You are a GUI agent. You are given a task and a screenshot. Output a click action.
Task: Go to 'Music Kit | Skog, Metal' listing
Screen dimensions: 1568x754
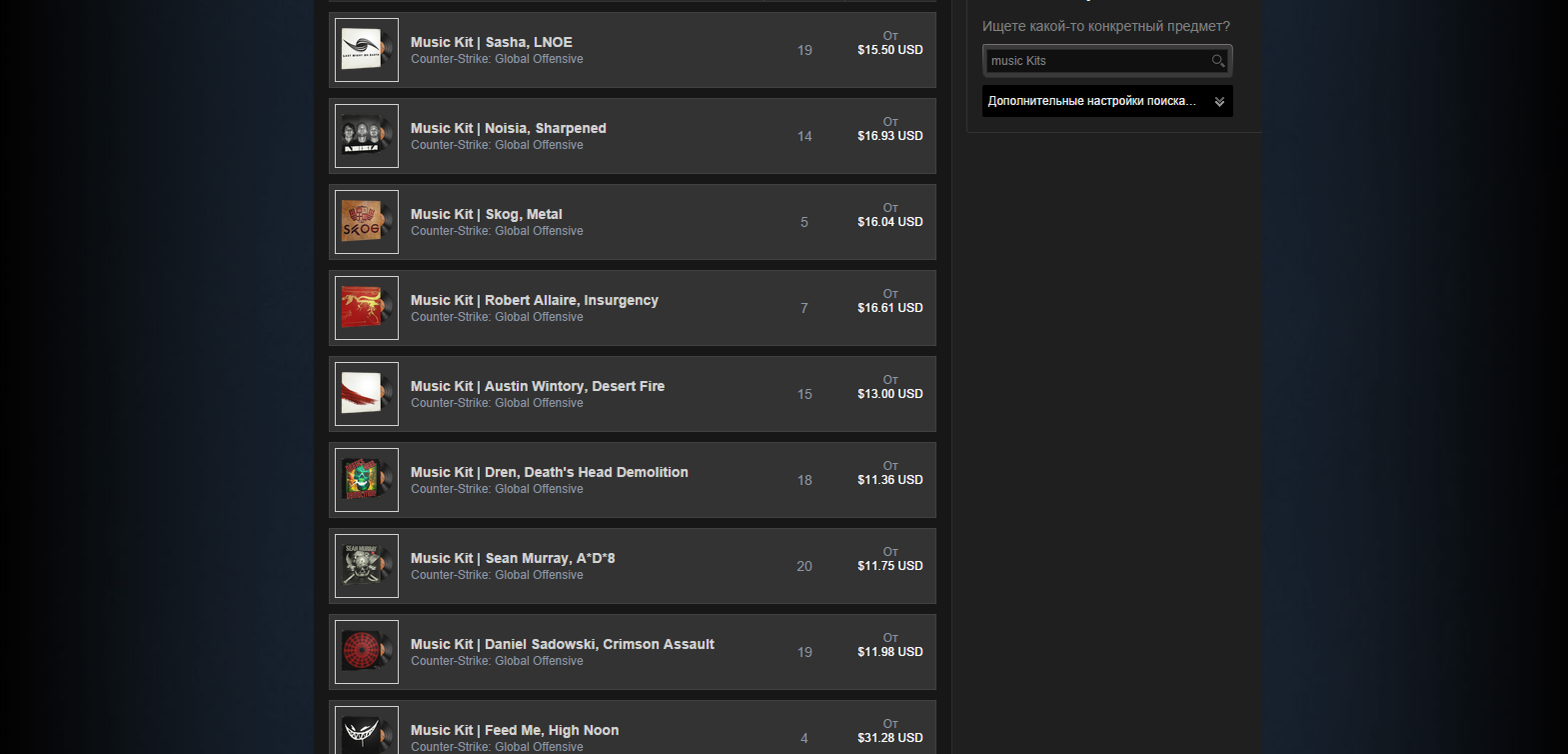(x=487, y=214)
